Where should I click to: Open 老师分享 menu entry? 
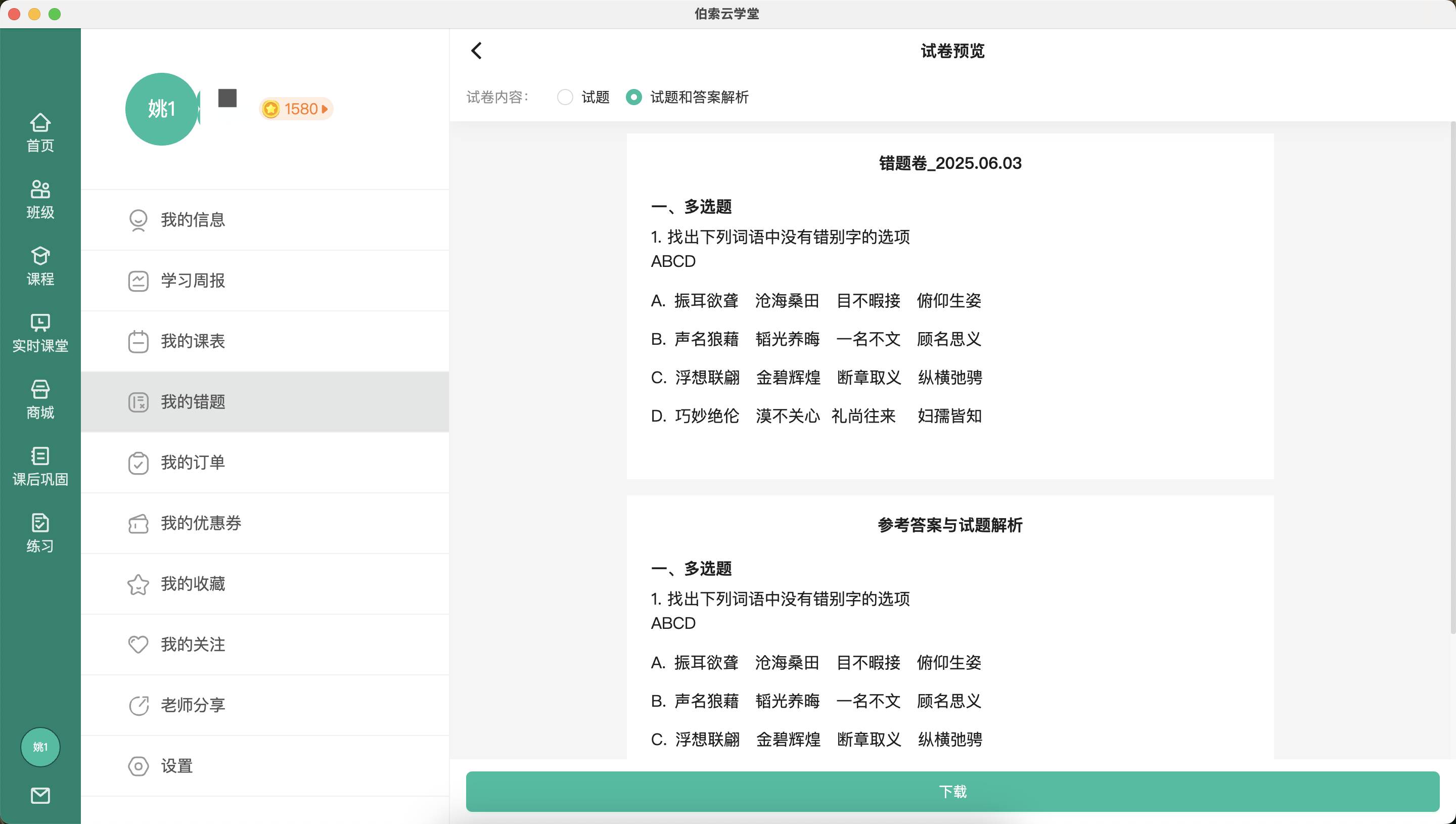(x=265, y=705)
